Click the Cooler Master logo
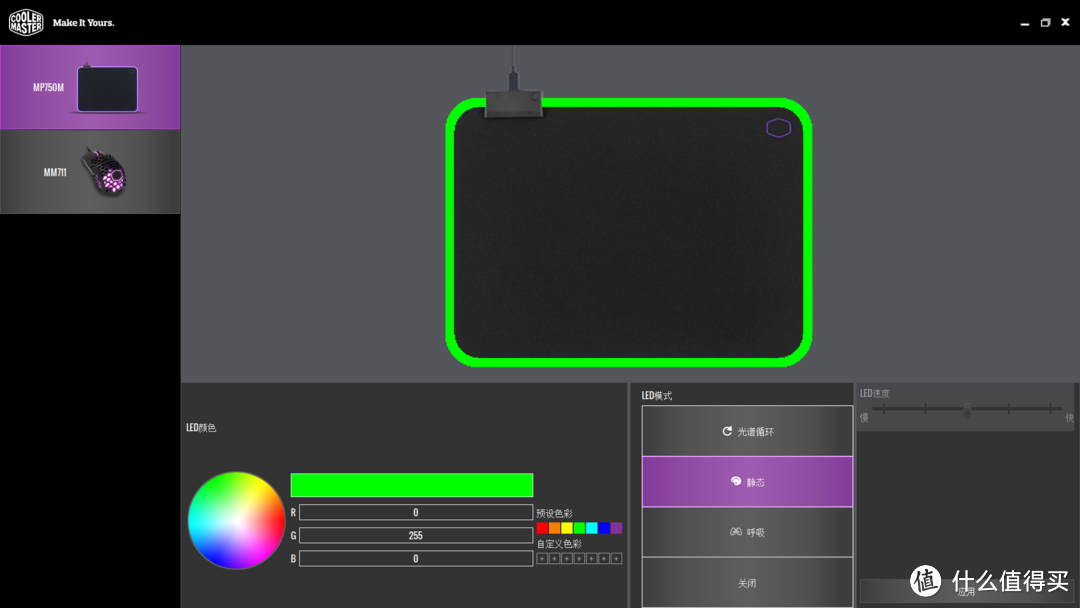Screen dimensions: 1080x608 point(25,22)
